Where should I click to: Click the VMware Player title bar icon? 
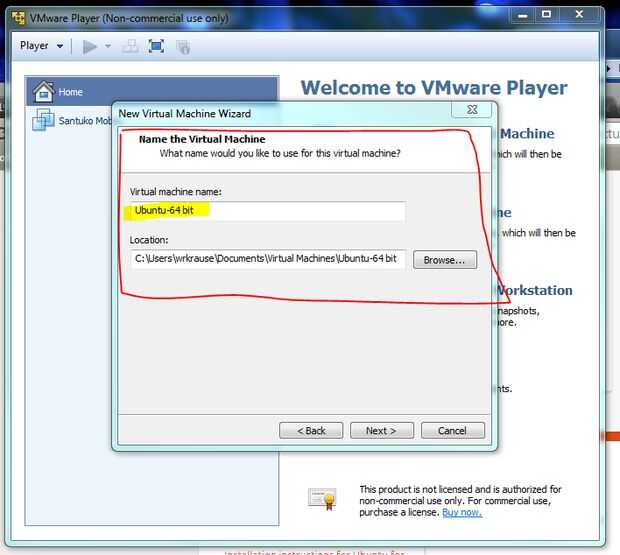coord(18,18)
